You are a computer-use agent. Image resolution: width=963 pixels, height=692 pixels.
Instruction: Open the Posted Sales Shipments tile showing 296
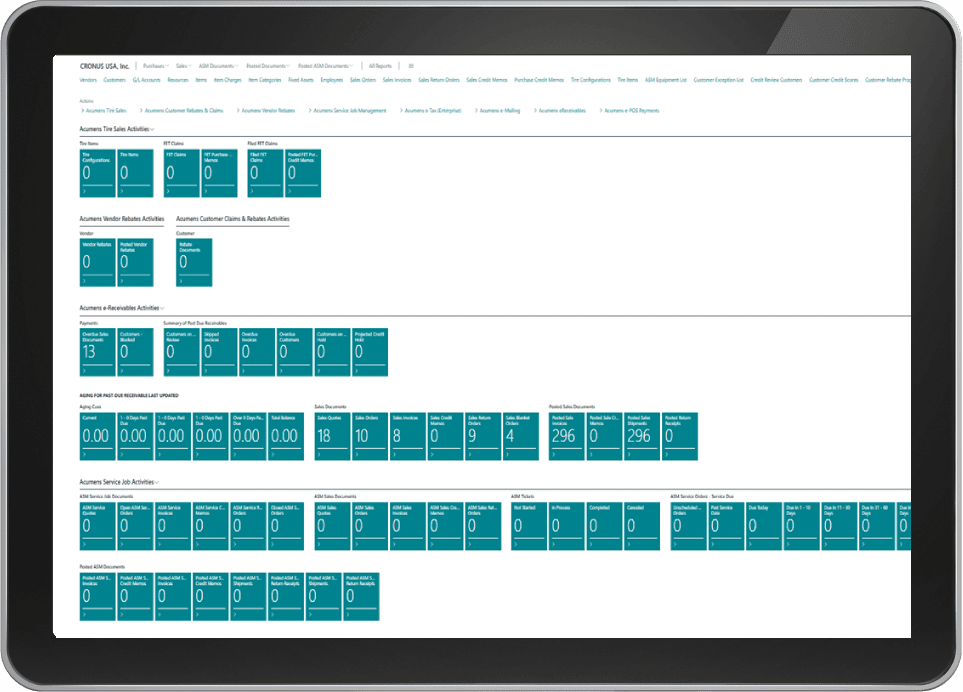tap(642, 436)
